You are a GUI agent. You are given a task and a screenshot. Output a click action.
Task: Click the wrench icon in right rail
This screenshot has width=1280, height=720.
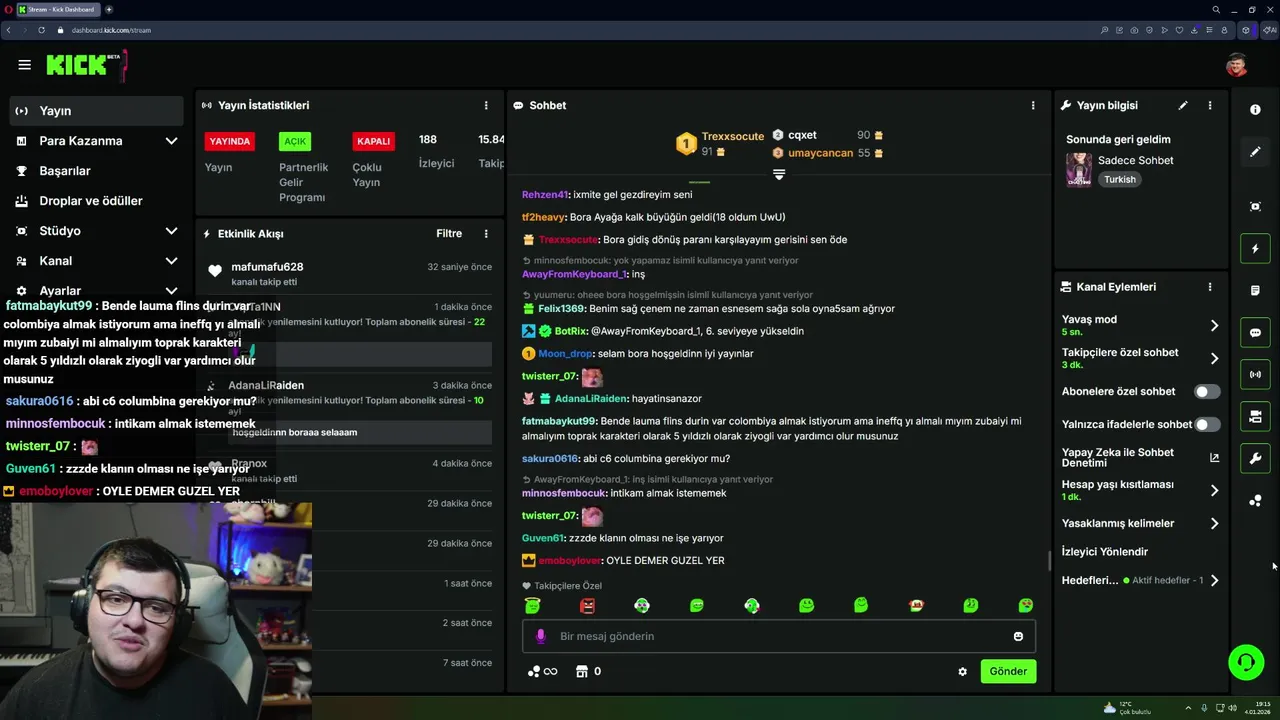[1255, 459]
